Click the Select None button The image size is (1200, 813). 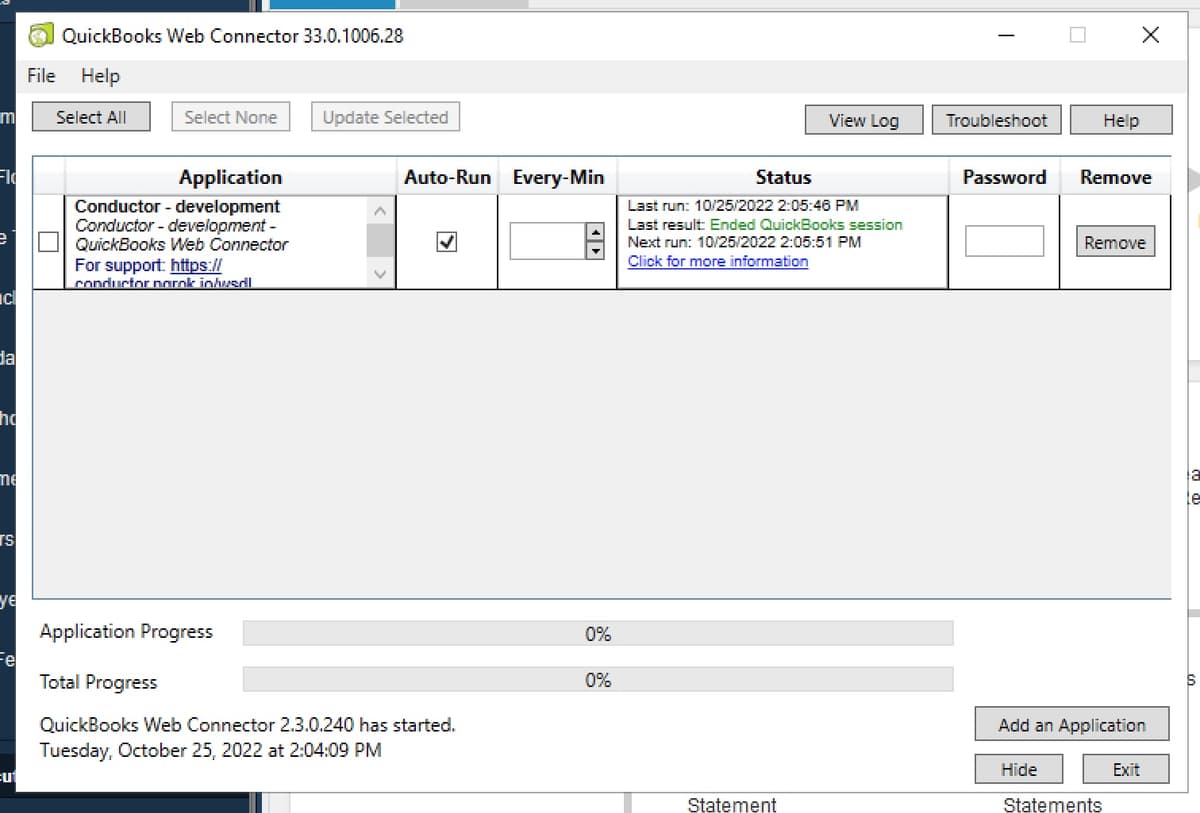230,116
